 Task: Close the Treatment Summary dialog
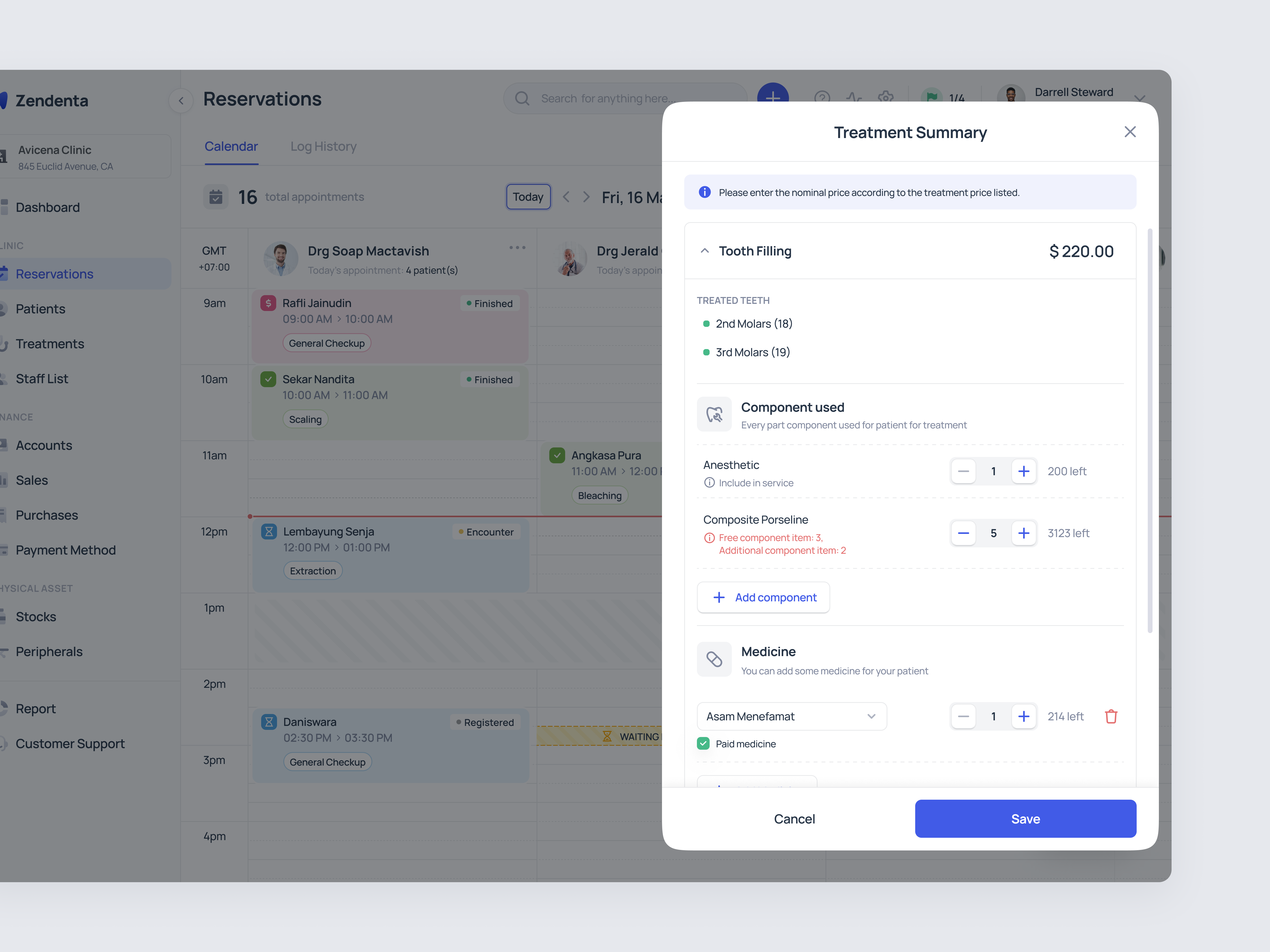[x=1129, y=132]
